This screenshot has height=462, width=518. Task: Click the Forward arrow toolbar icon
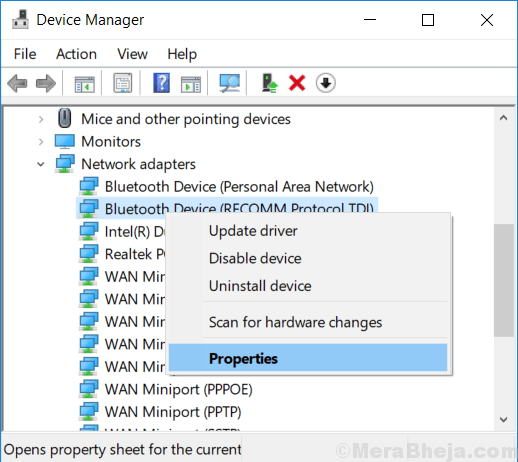(46, 83)
